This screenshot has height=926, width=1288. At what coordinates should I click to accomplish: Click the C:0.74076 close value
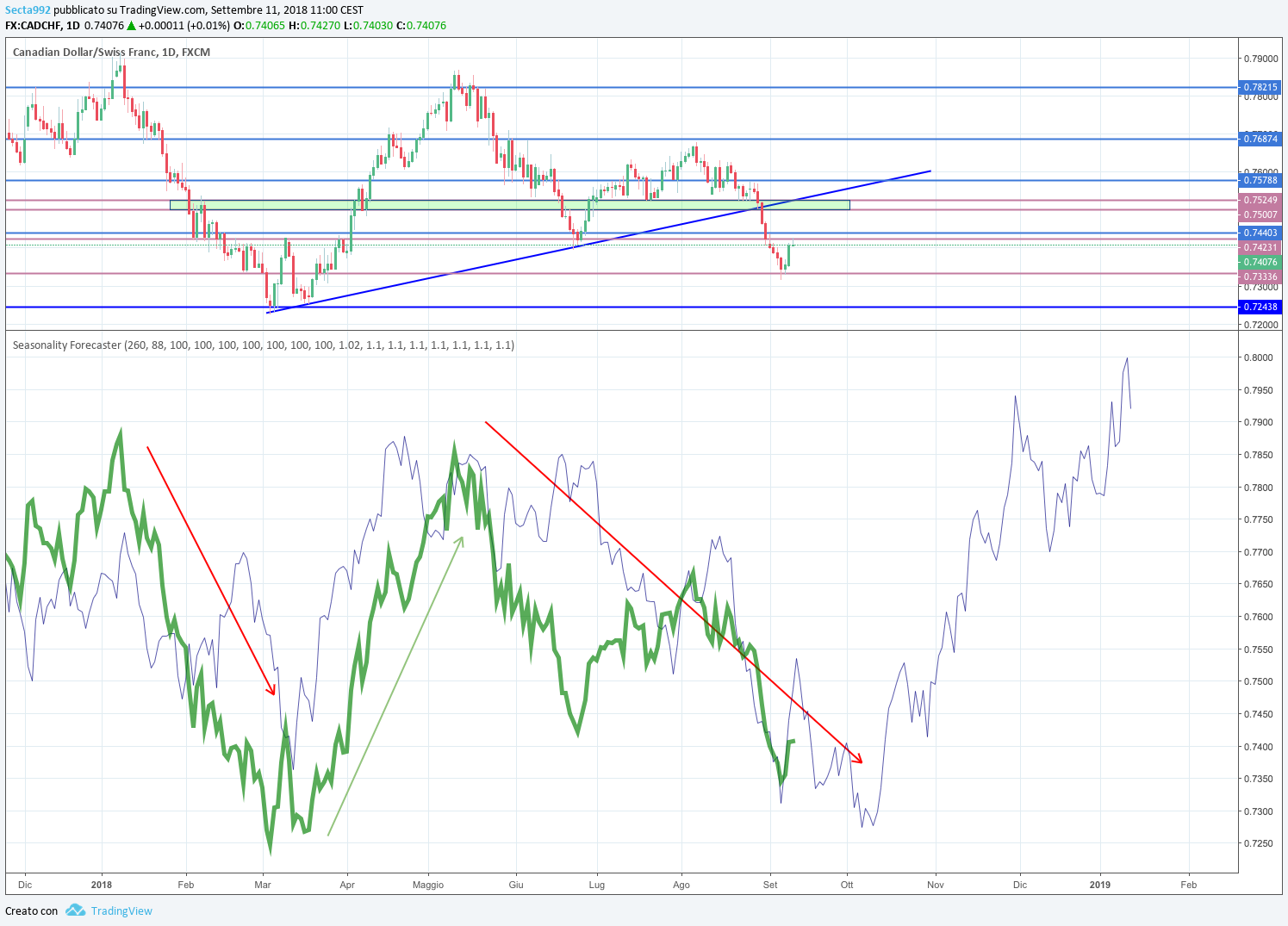coord(421,26)
